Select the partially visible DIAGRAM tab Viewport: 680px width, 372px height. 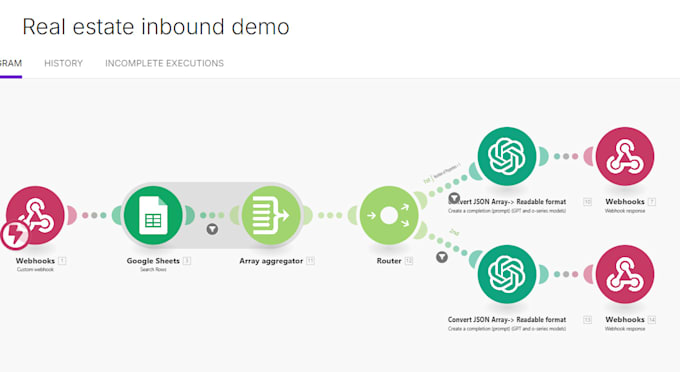[11, 63]
